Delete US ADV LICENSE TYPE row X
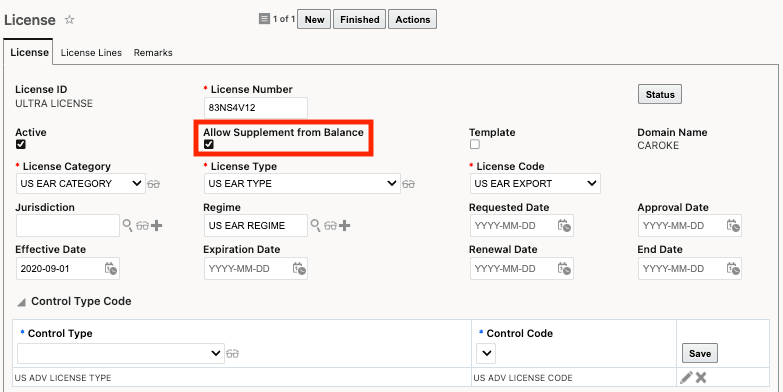This screenshot has height=392, width=783. tap(701, 378)
